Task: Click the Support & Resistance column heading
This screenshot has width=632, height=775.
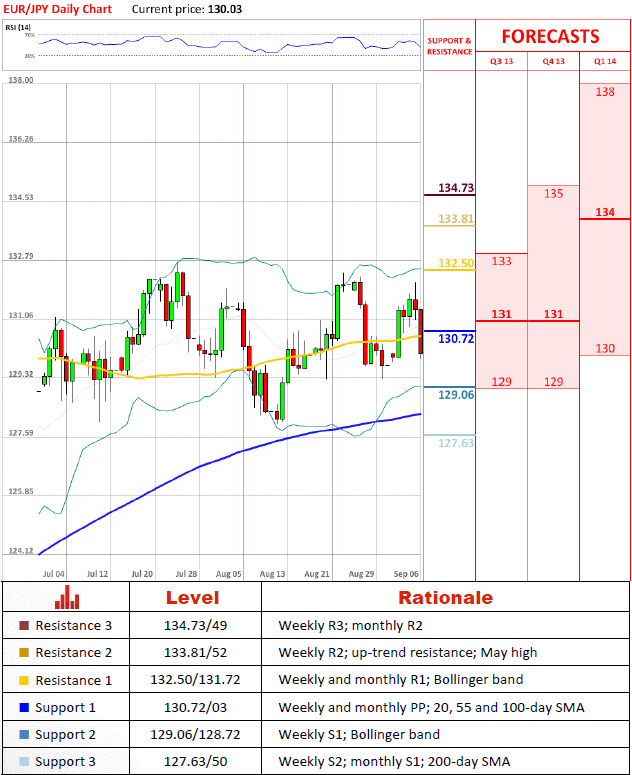Action: [x=449, y=46]
